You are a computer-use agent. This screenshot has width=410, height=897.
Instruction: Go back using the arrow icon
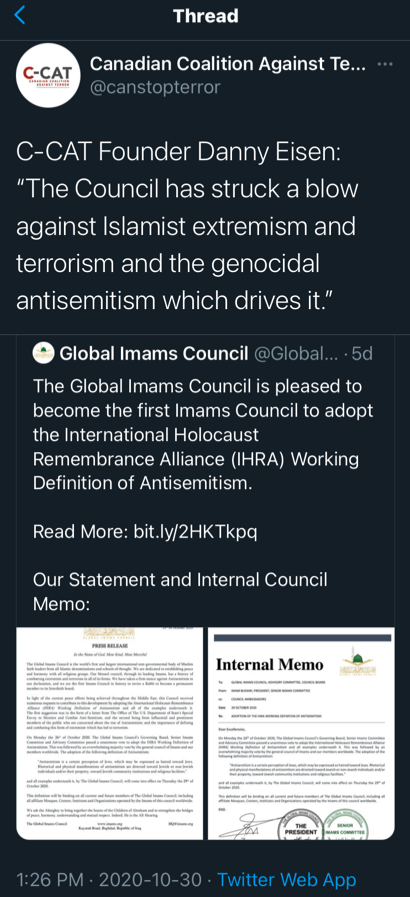pyautogui.click(x=19, y=15)
